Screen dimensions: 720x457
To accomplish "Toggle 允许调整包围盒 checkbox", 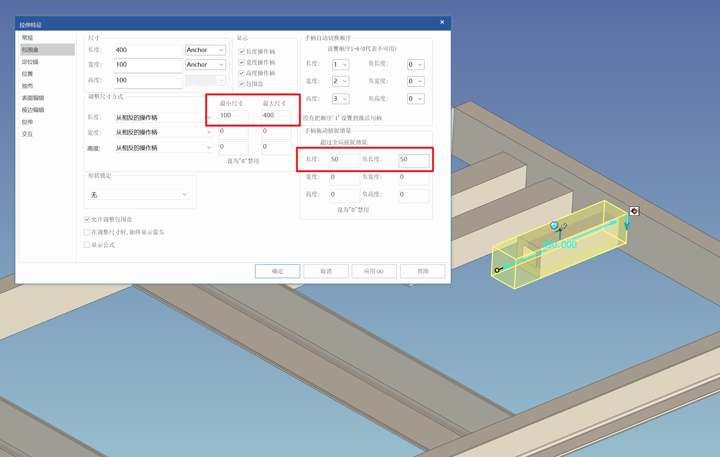I will click(x=88, y=219).
